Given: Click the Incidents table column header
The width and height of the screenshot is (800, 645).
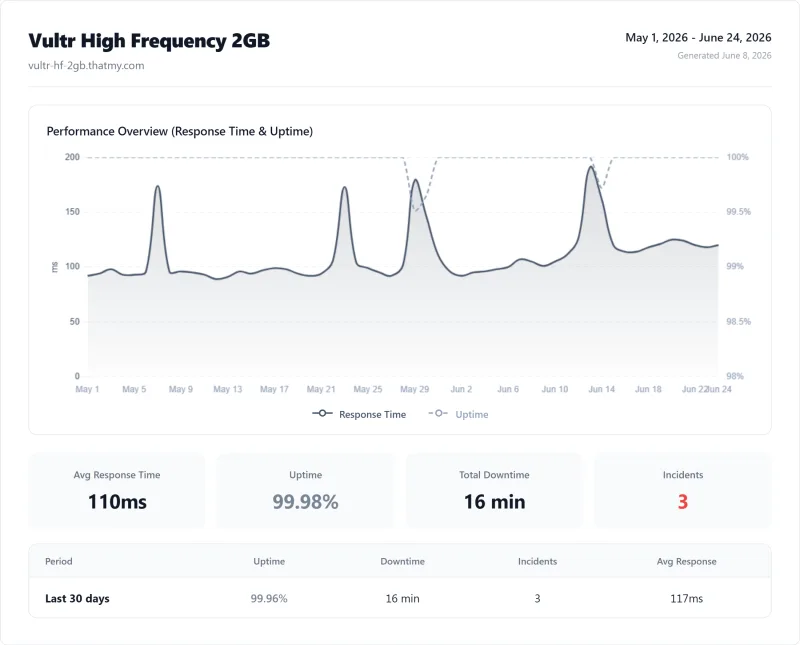Looking at the screenshot, I should 537,561.
